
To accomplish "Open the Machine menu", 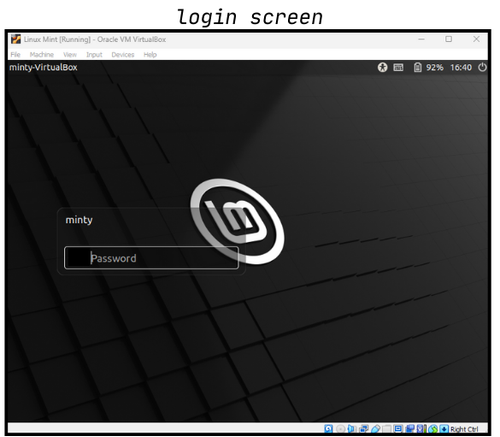I will click(x=42, y=55).
